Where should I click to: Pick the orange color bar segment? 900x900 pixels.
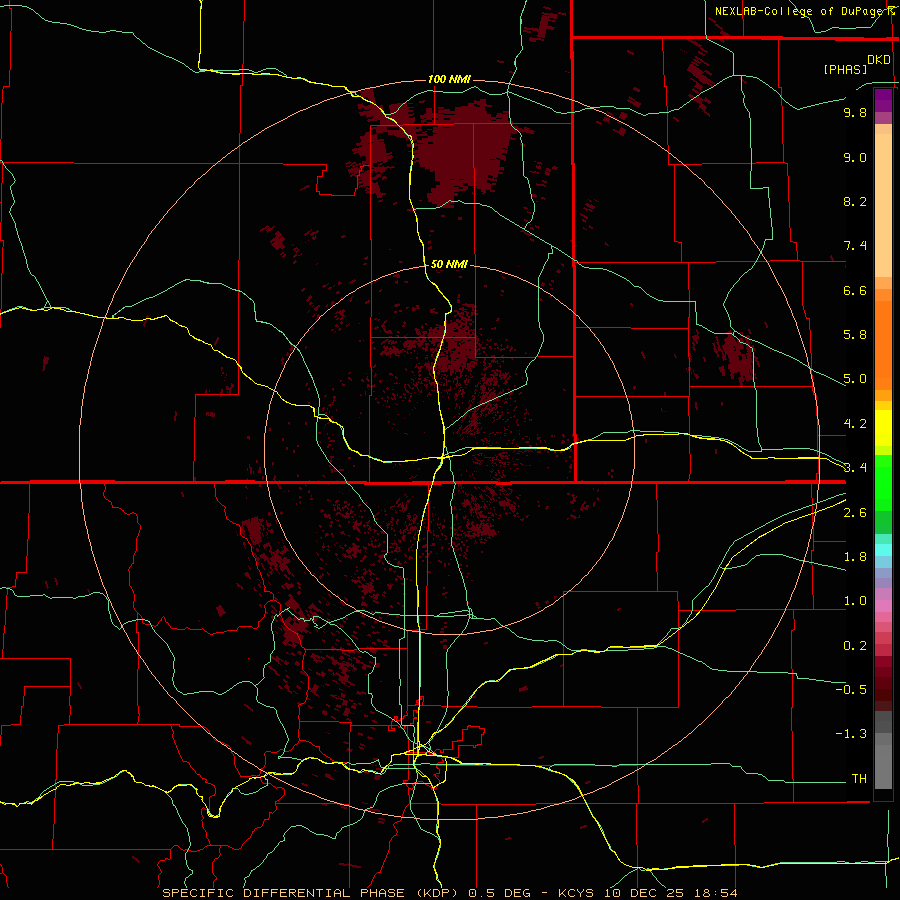[883, 344]
